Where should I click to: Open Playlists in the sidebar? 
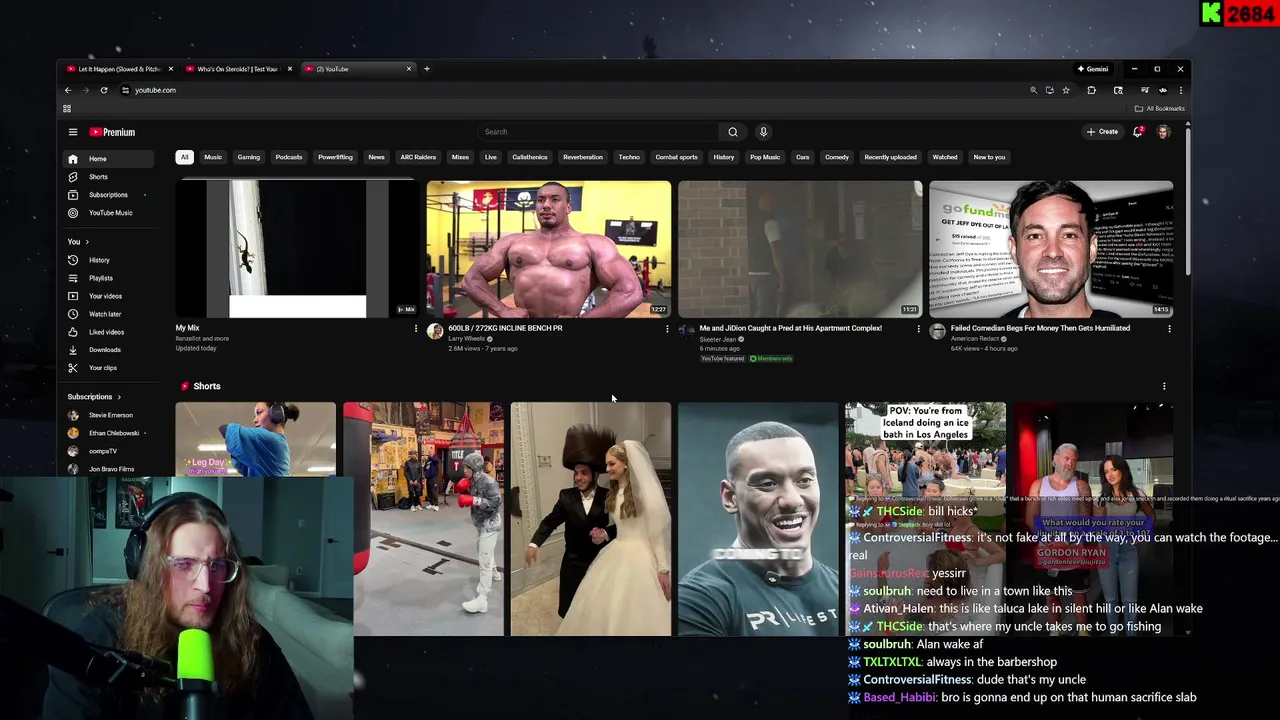click(110, 278)
